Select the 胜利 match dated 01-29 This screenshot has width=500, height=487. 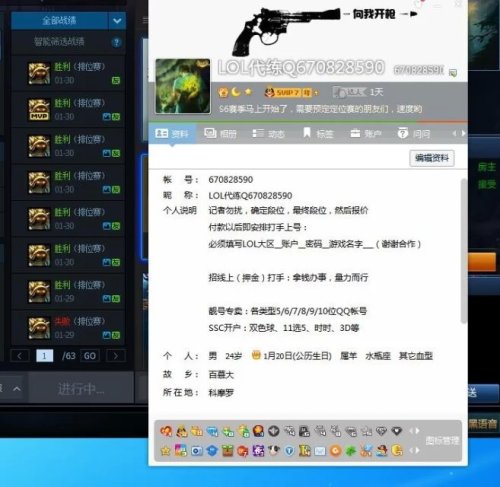click(68, 291)
